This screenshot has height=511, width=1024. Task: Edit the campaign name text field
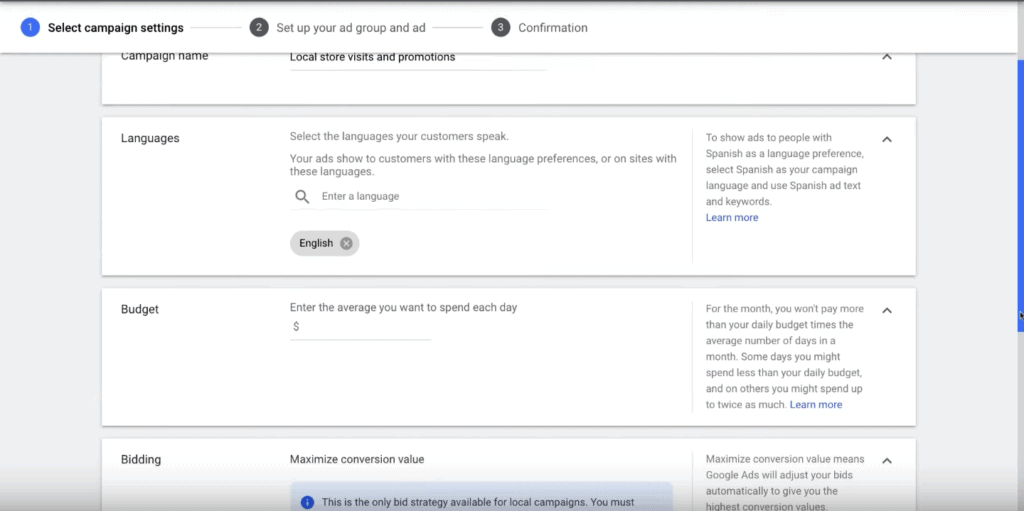point(418,57)
